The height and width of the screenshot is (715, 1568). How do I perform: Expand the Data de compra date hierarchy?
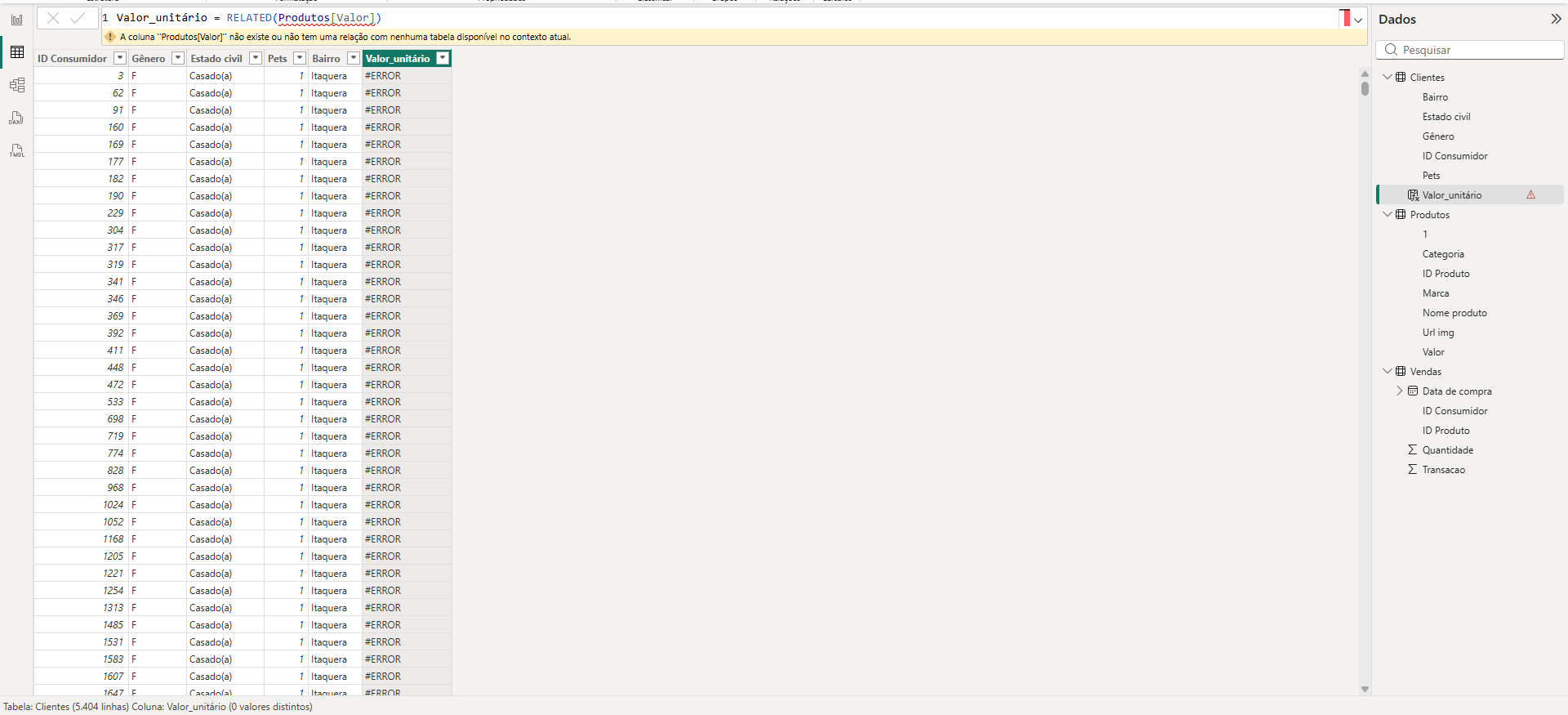pos(1399,391)
